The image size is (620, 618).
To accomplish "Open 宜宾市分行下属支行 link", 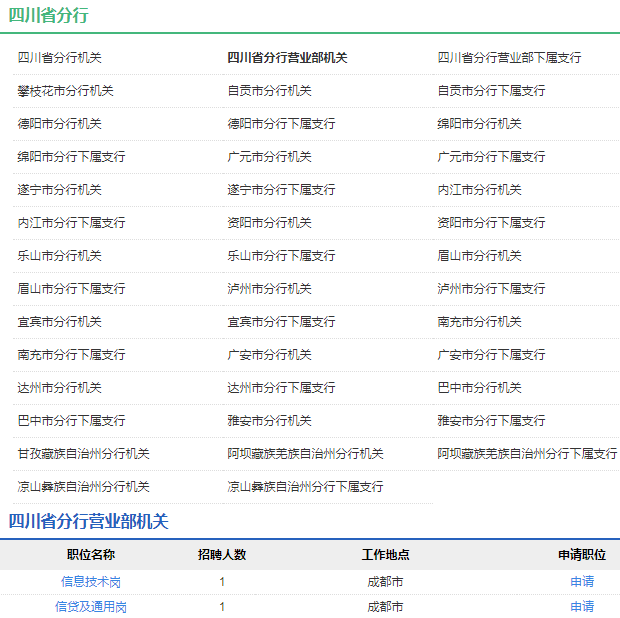I will (x=281, y=322).
